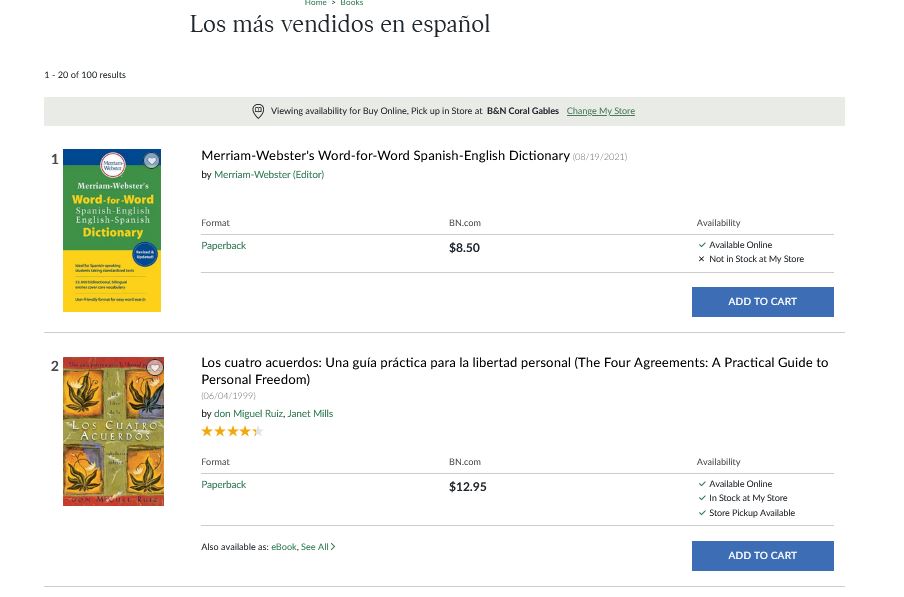This screenshot has height=597, width=904.
Task: Expand See All formats chevron
Action: (x=333, y=547)
